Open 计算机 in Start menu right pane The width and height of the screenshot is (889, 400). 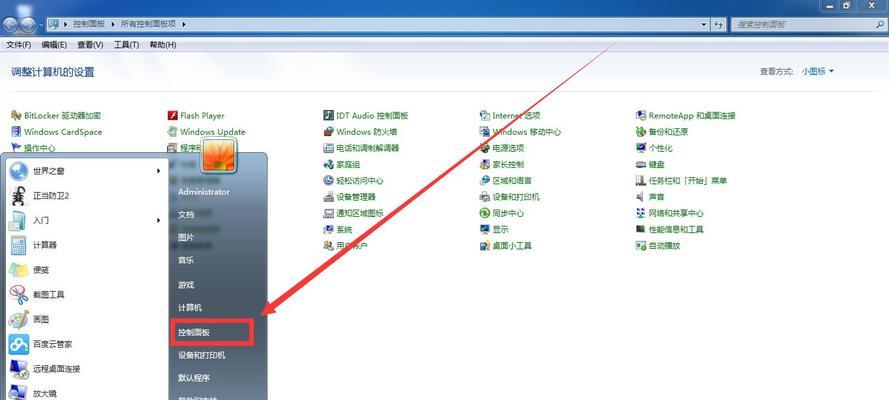point(190,308)
